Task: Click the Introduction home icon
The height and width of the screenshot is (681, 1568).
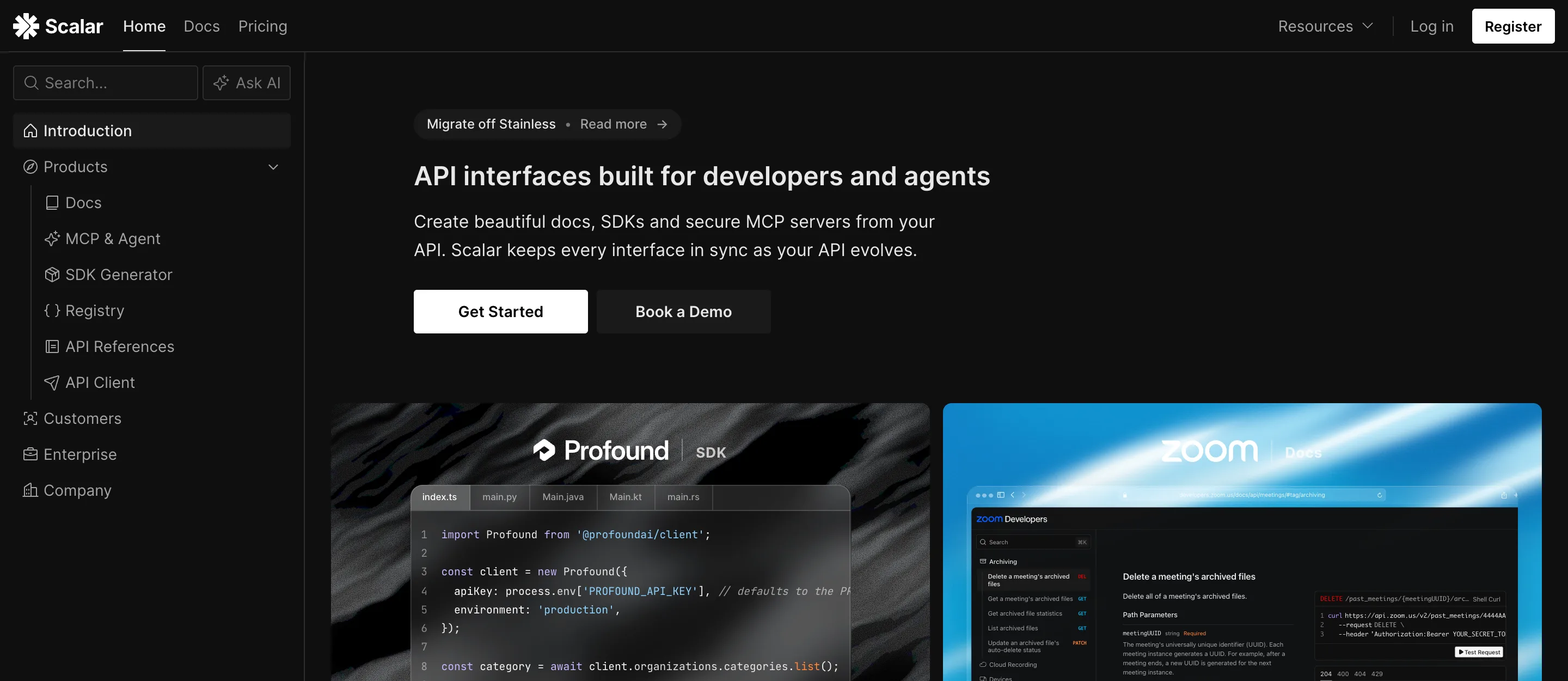Action: (x=30, y=131)
